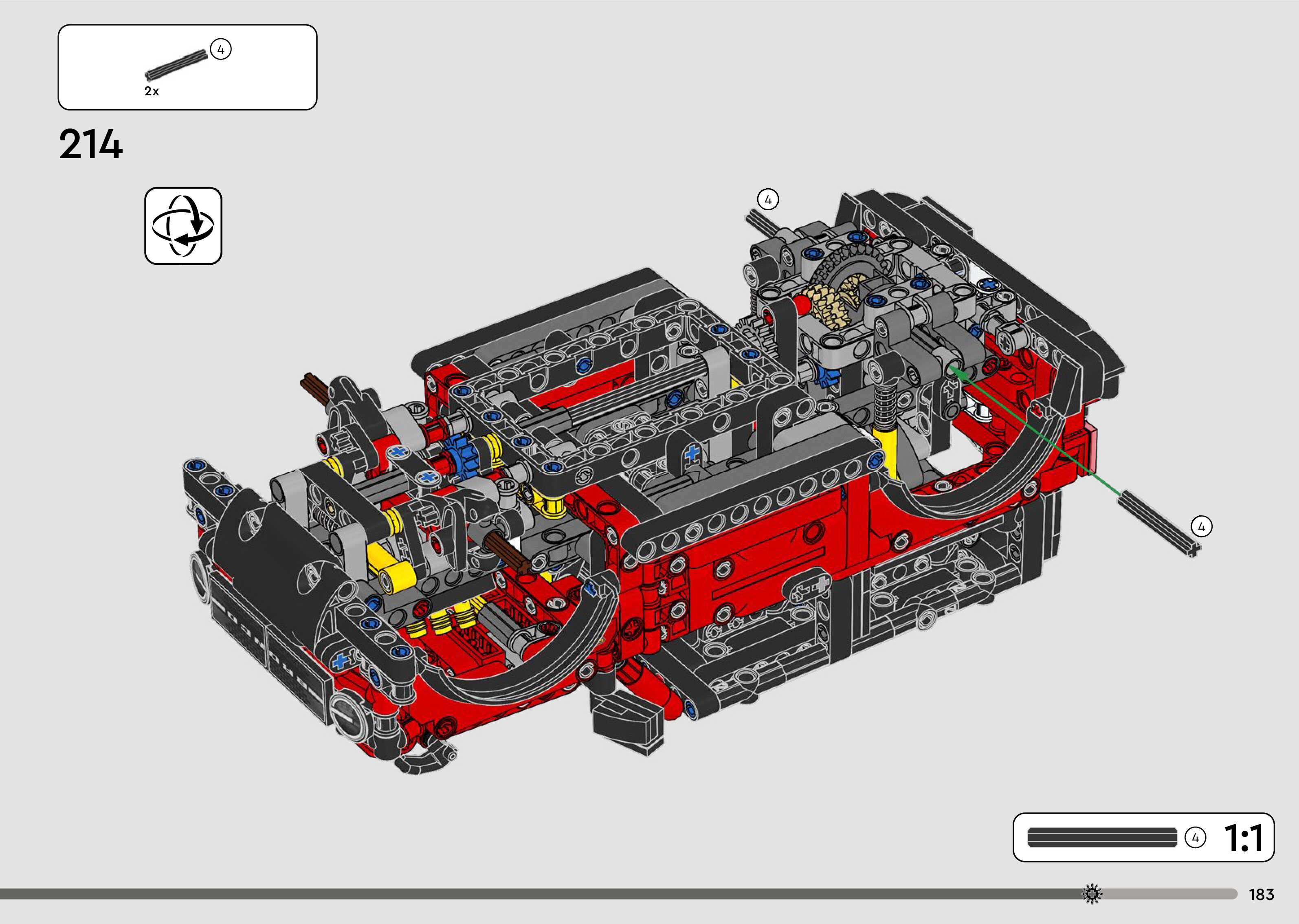Click the 1:1 scale label
The image size is (1299, 924).
pyautogui.click(x=1243, y=838)
